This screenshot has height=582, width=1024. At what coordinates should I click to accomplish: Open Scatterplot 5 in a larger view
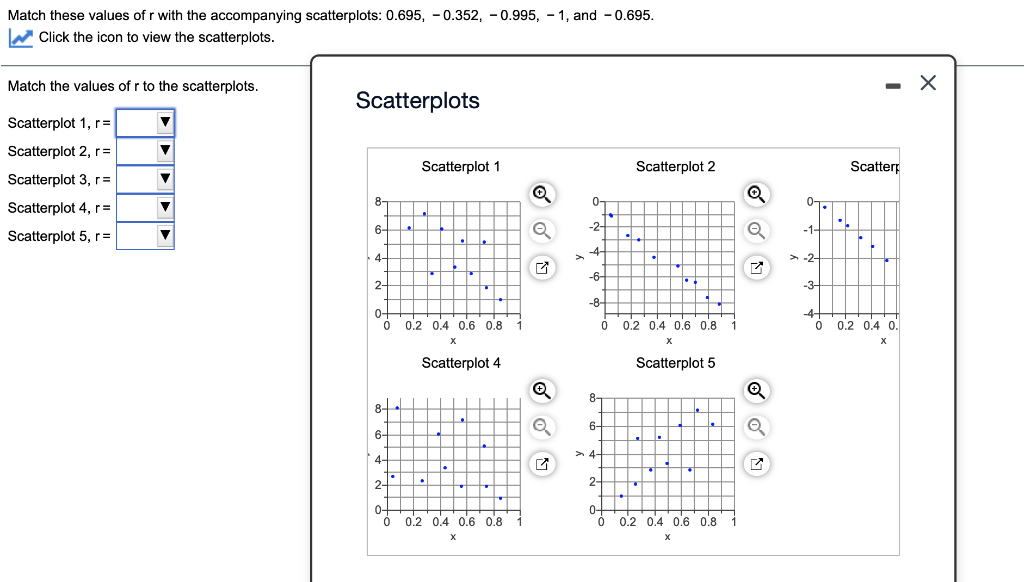[757, 463]
